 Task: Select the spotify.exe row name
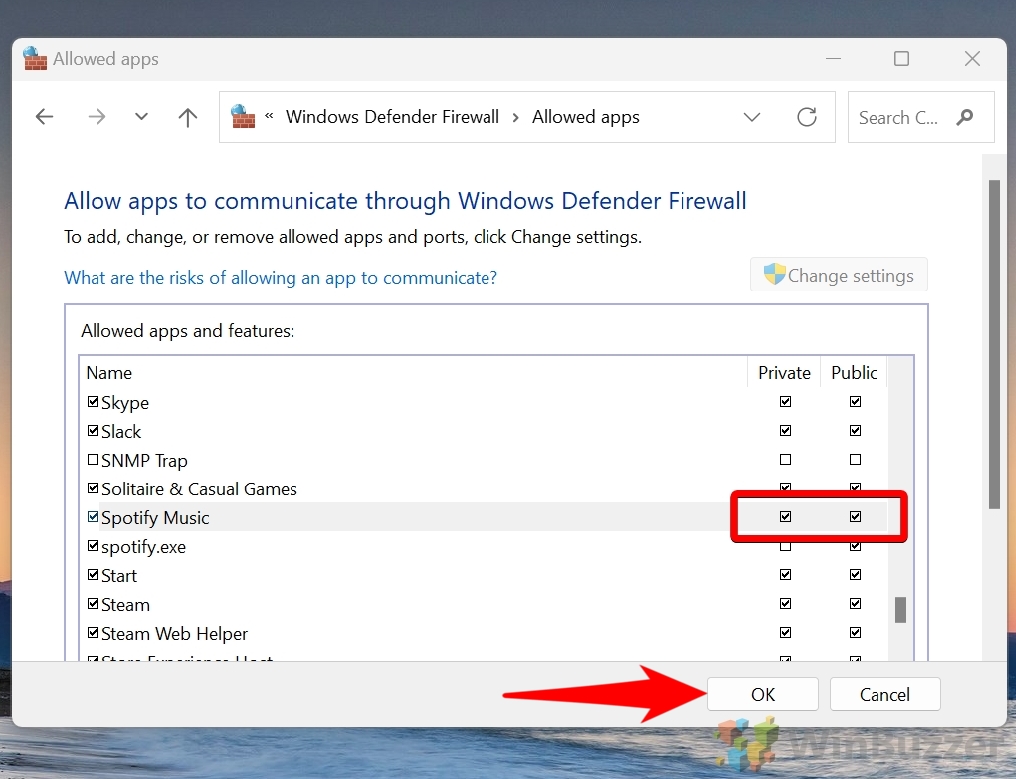tap(144, 548)
